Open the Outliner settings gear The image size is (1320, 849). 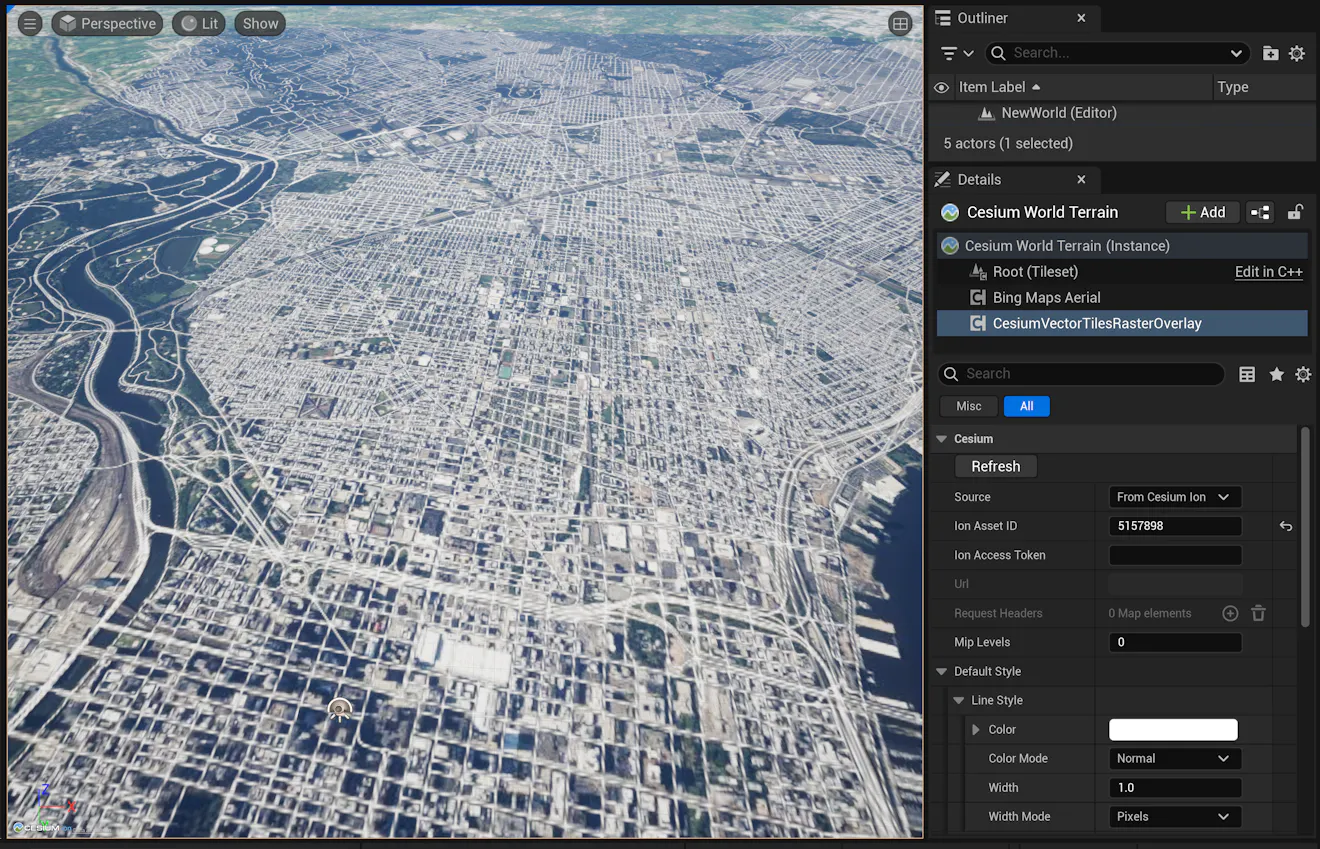1297,53
